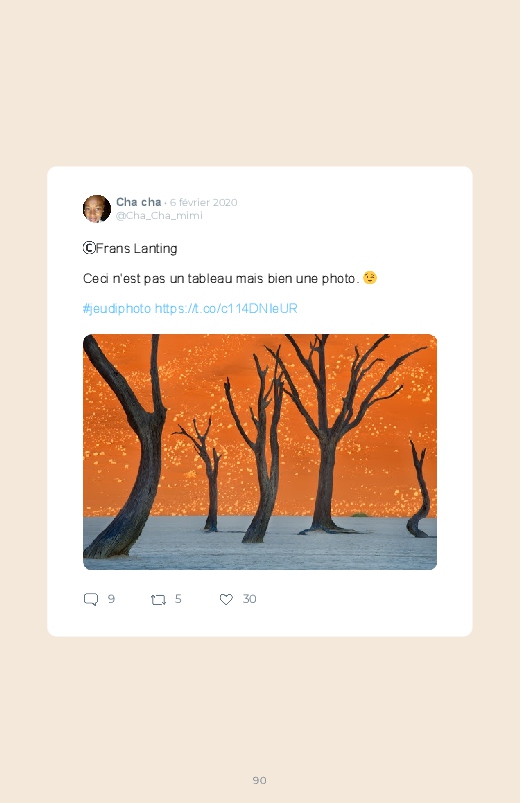Click the @Cha_Cha_mimi handle
Image resolution: width=520 pixels, height=803 pixels.
pos(159,216)
